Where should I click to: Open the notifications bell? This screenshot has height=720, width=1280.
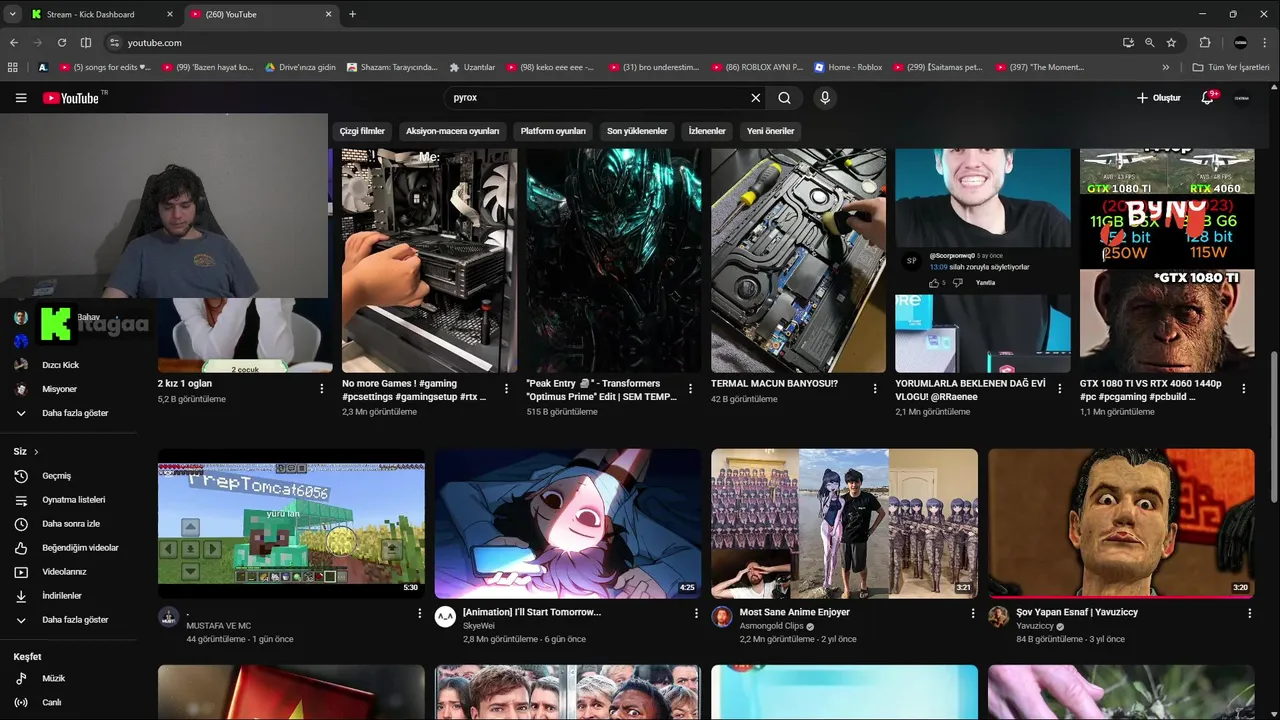point(1208,98)
